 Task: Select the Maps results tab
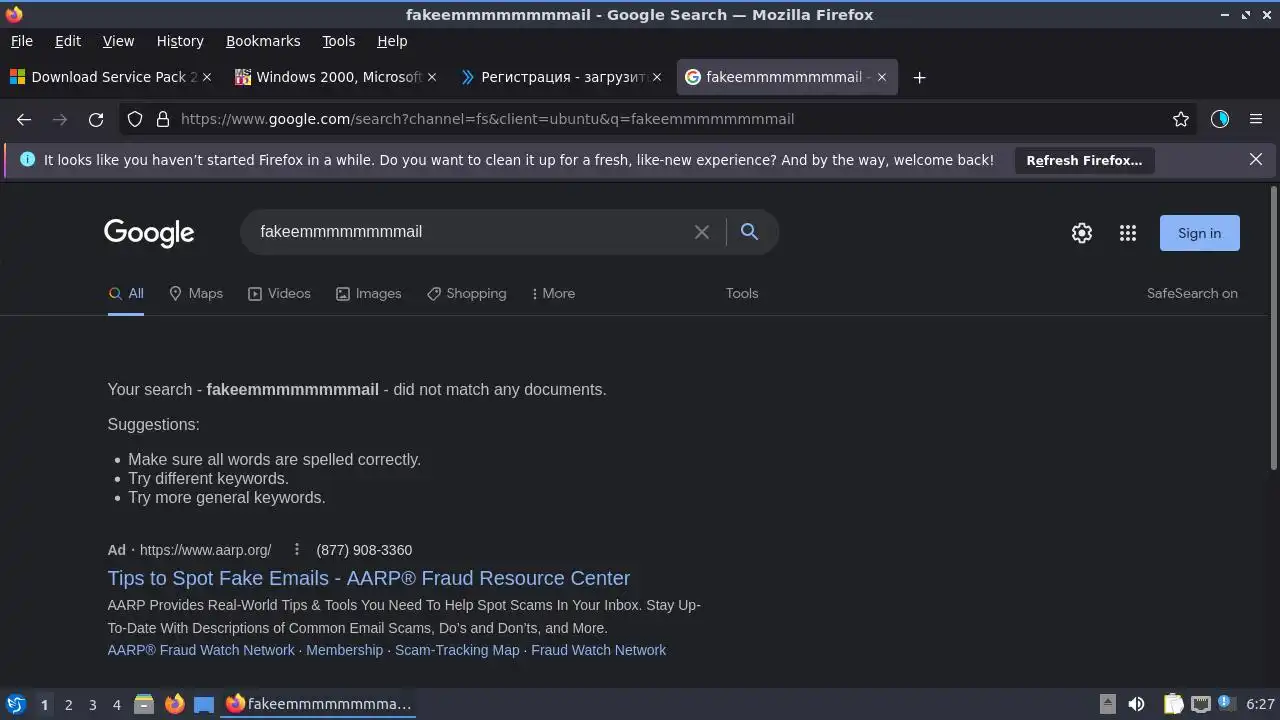pos(196,293)
